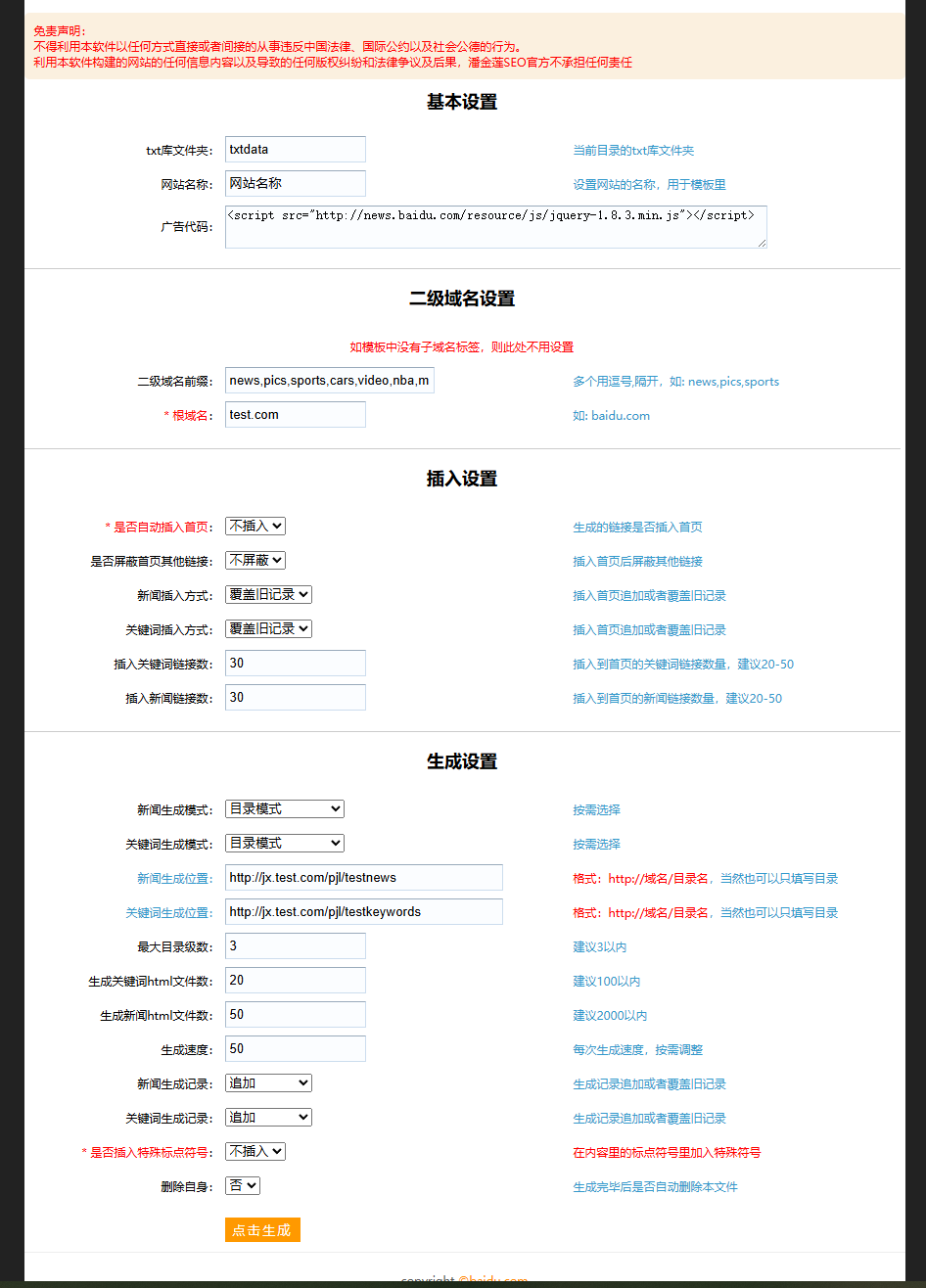This screenshot has width=926, height=1288.
Task: Open the 是否屏蔽首页其他链接 dropdown
Action: (255, 560)
